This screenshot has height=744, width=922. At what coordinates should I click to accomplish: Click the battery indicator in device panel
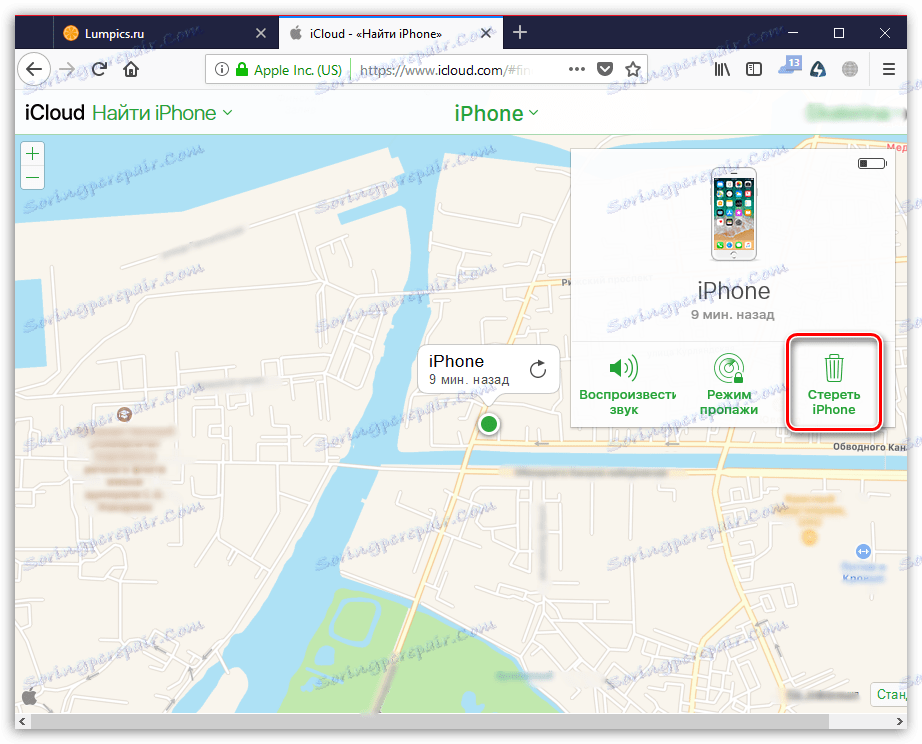coord(872,164)
